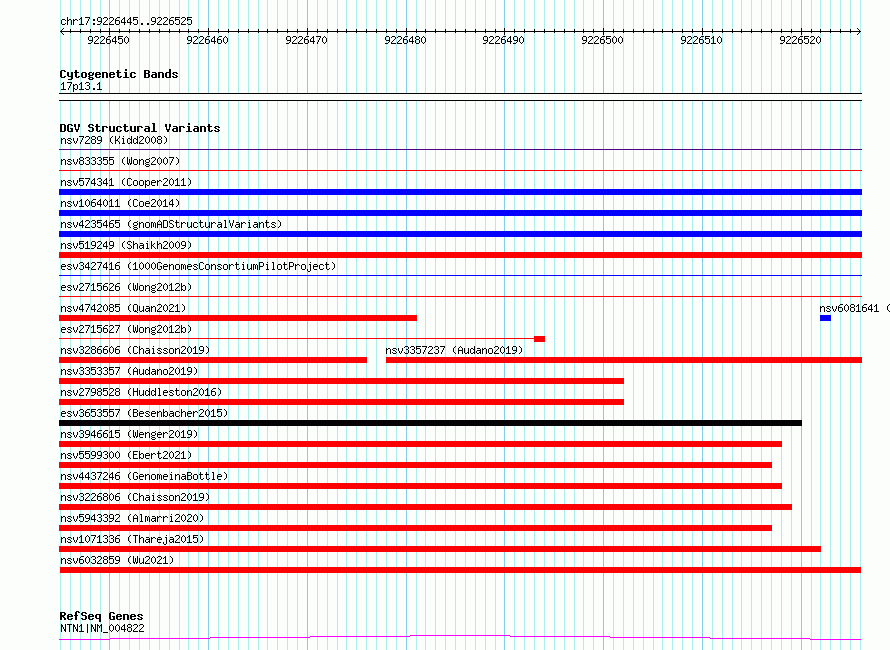The width and height of the screenshot is (890, 650).
Task: Open the DGV Structural Variants track heading
Action: pos(140,128)
